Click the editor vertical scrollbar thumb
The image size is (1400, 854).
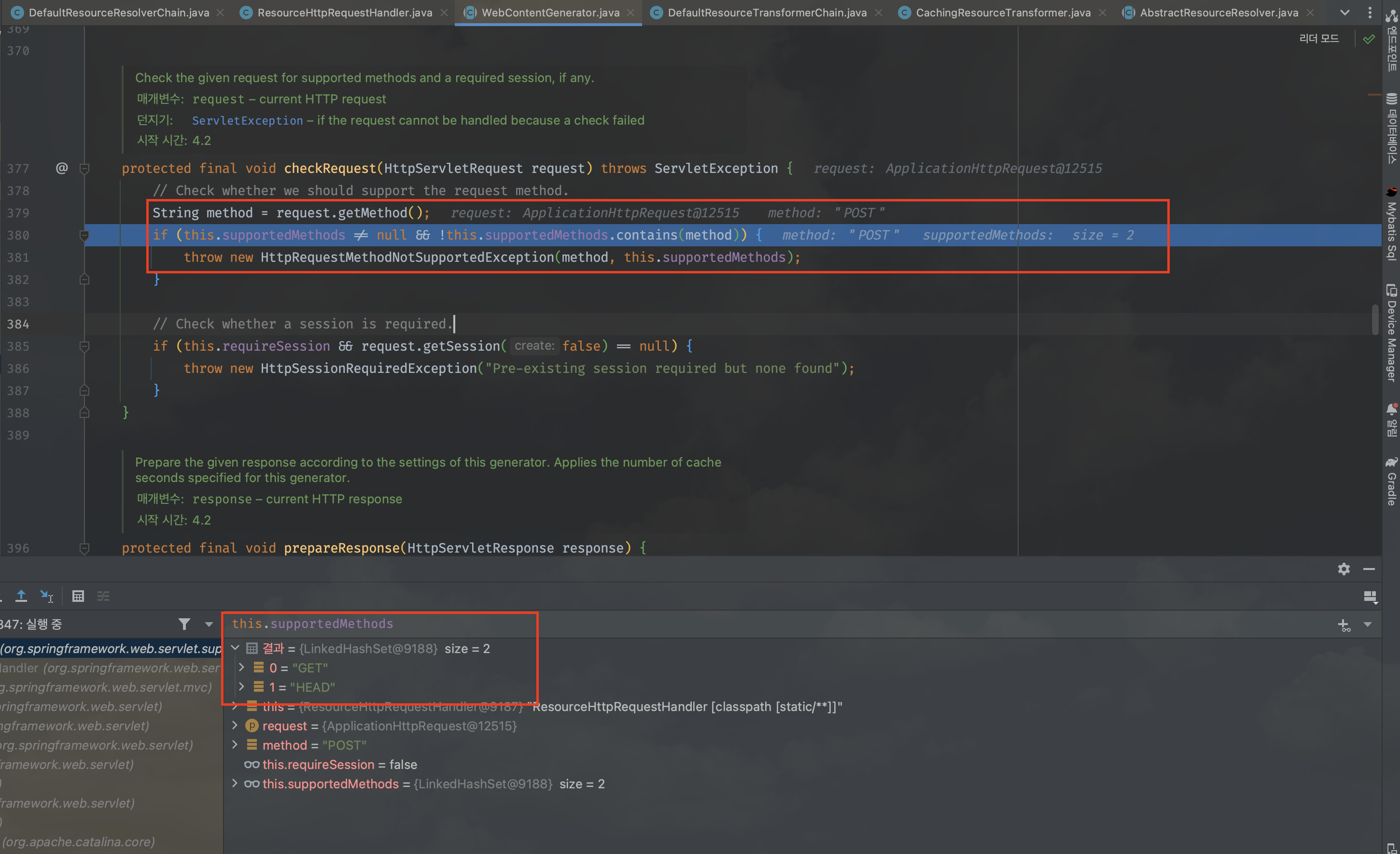[x=1374, y=320]
